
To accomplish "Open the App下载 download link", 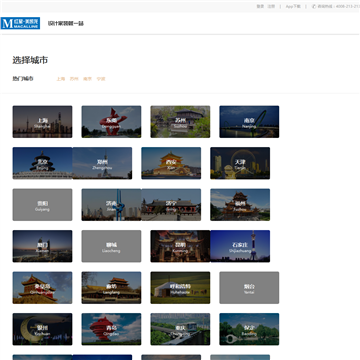I will [x=293, y=6].
